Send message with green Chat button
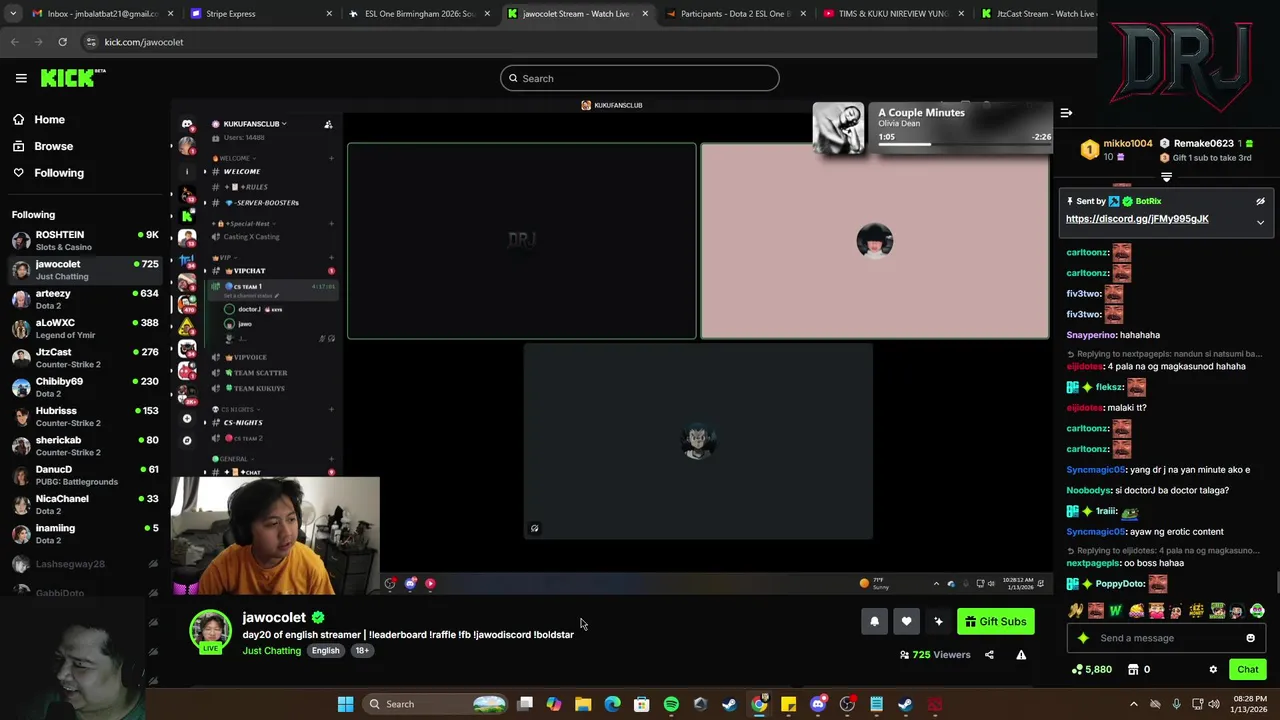The height and width of the screenshot is (720, 1280). click(x=1247, y=670)
